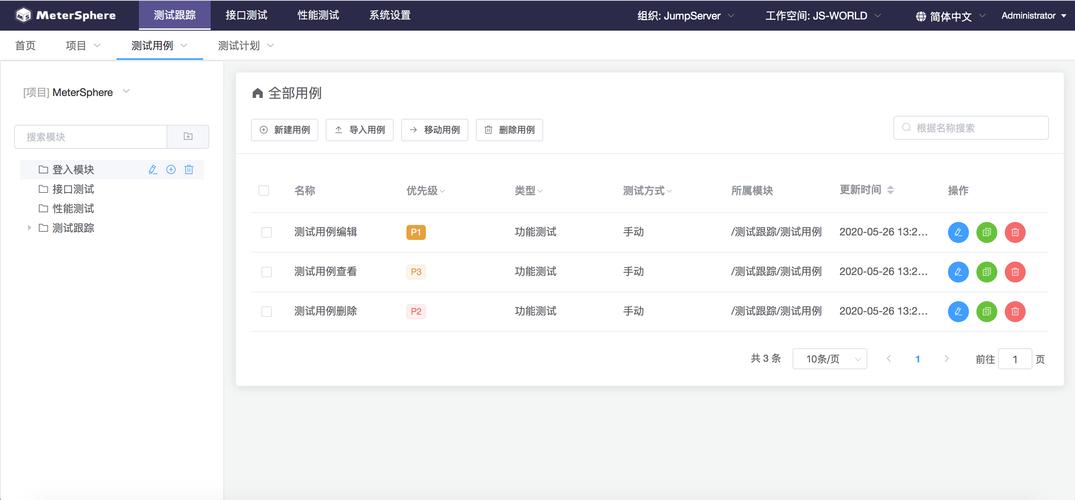The height and width of the screenshot is (500, 1075).
Task: Click the 移动用例 button
Action: coord(435,130)
